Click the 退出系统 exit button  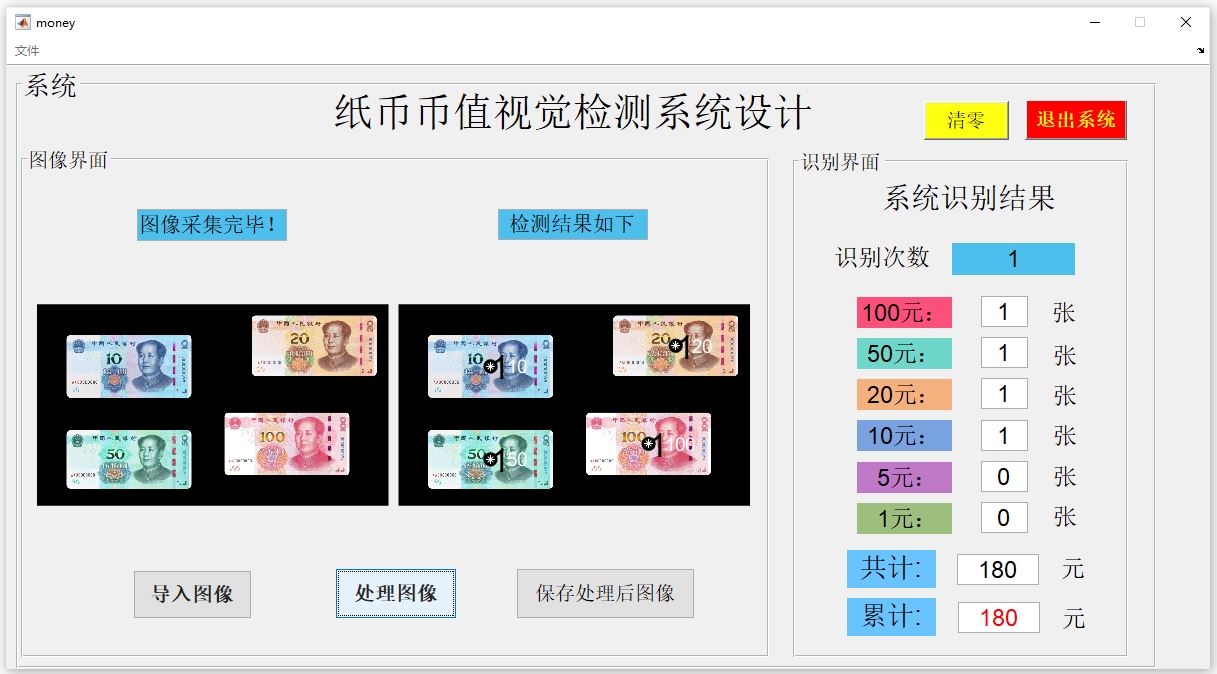(1076, 120)
